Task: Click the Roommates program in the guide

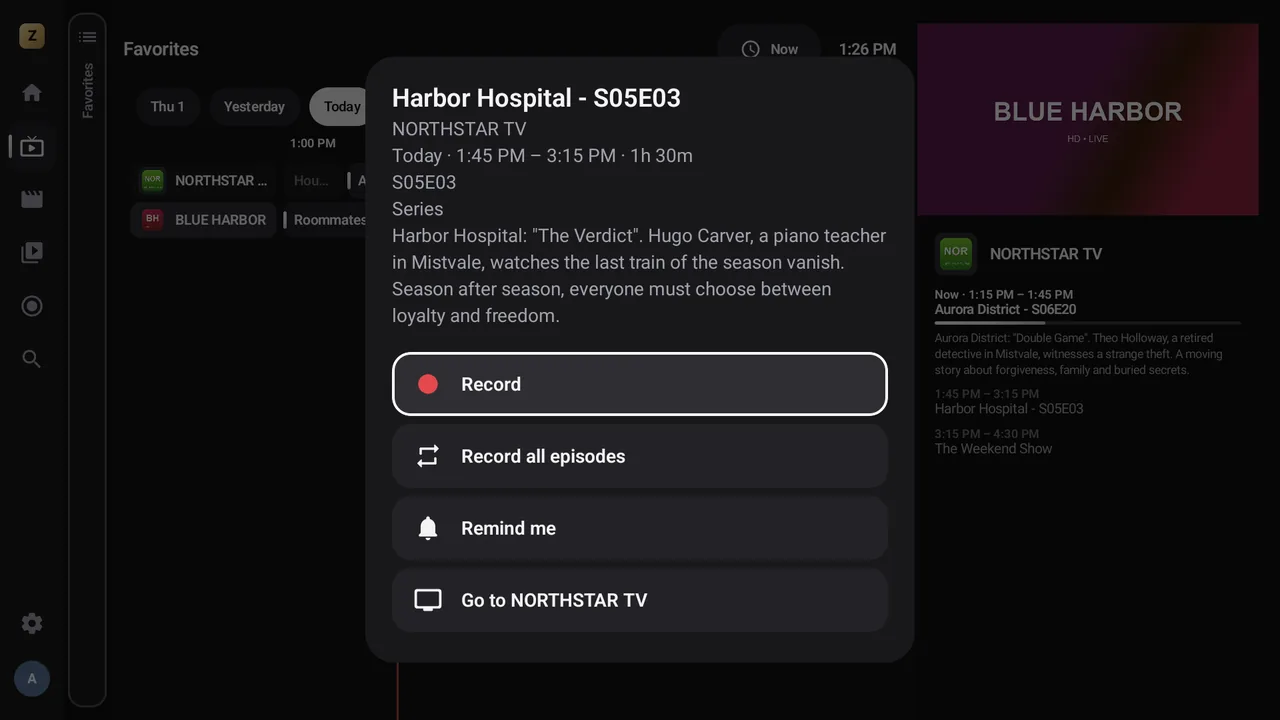Action: click(x=325, y=220)
